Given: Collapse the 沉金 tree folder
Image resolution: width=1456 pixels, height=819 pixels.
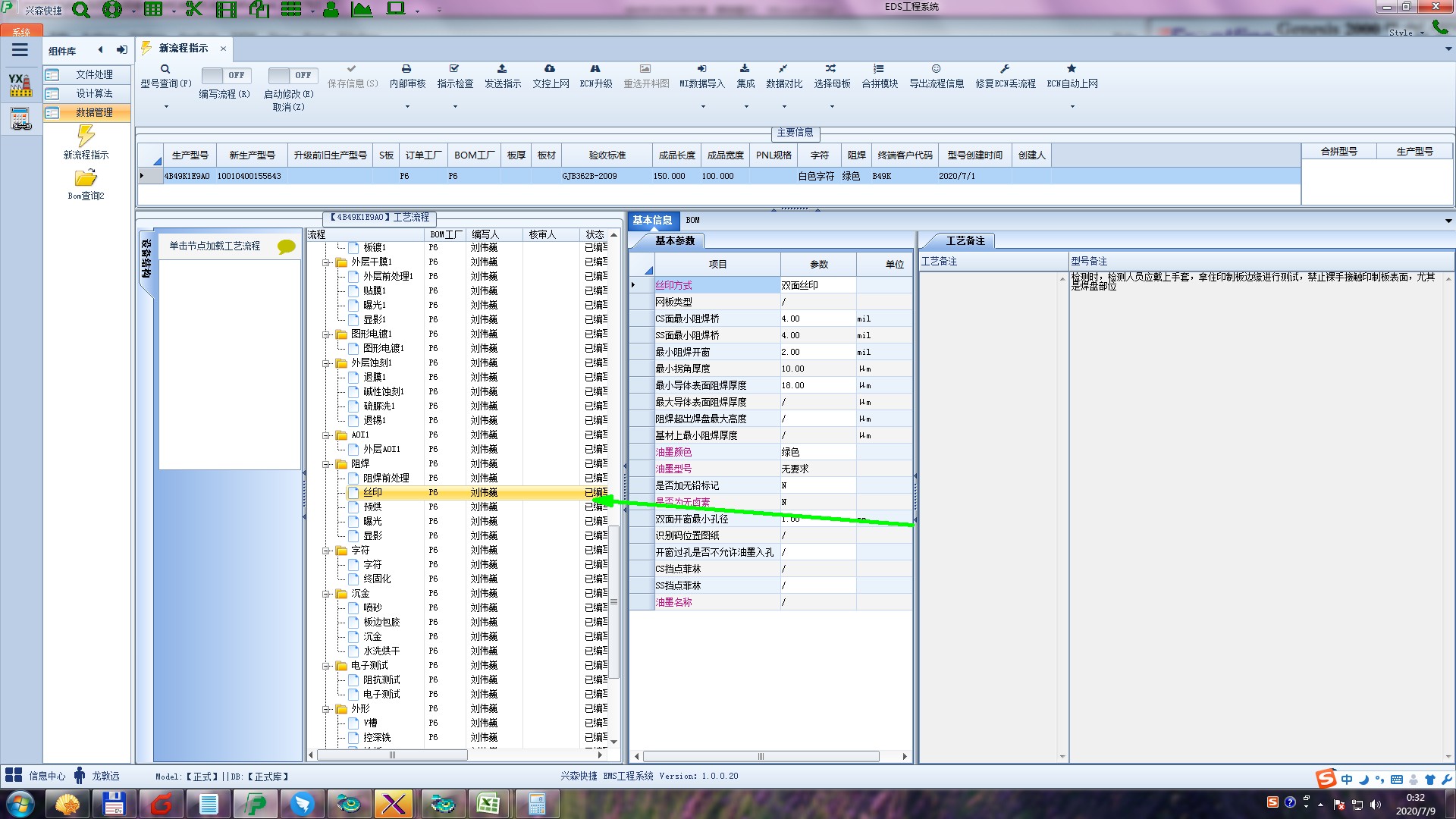Looking at the screenshot, I should tap(326, 594).
